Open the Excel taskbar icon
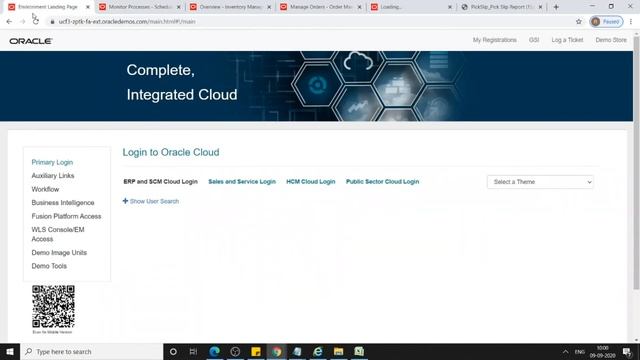Image resolution: width=640 pixels, height=360 pixels. [359, 351]
